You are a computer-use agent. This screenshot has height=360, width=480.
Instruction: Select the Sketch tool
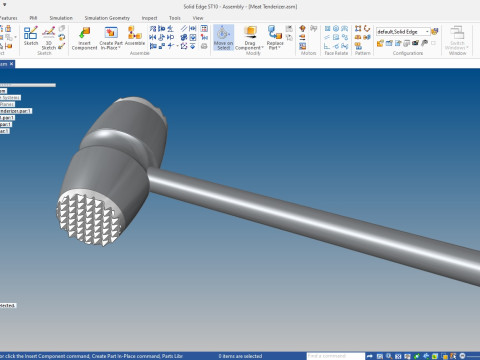31,36
